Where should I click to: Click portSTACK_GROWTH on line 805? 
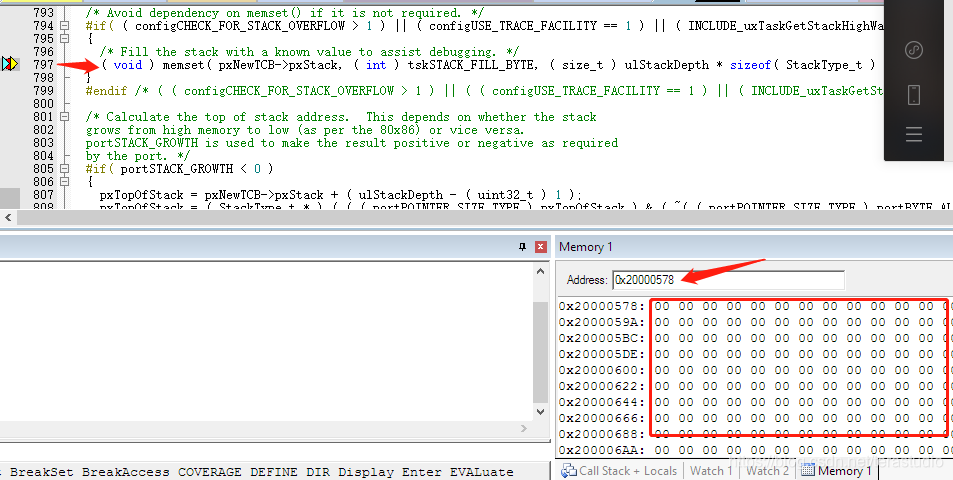pos(177,169)
